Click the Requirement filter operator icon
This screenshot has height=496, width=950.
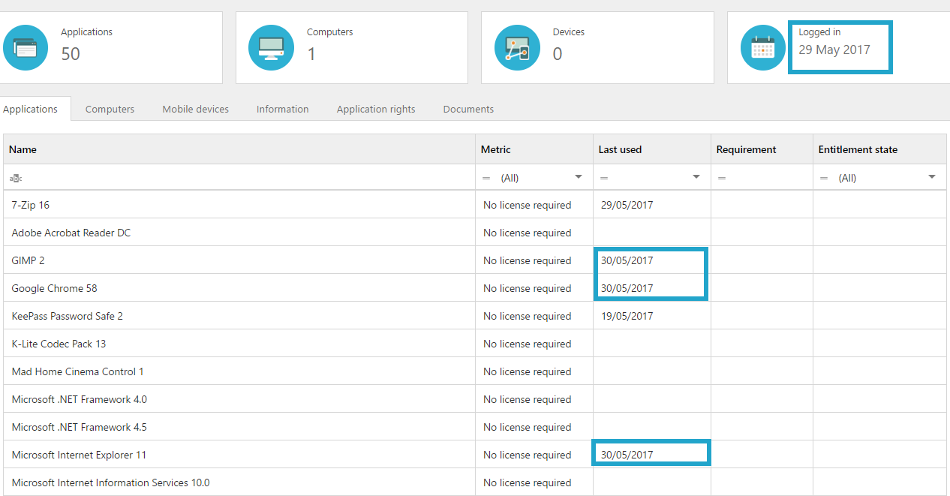tap(722, 178)
